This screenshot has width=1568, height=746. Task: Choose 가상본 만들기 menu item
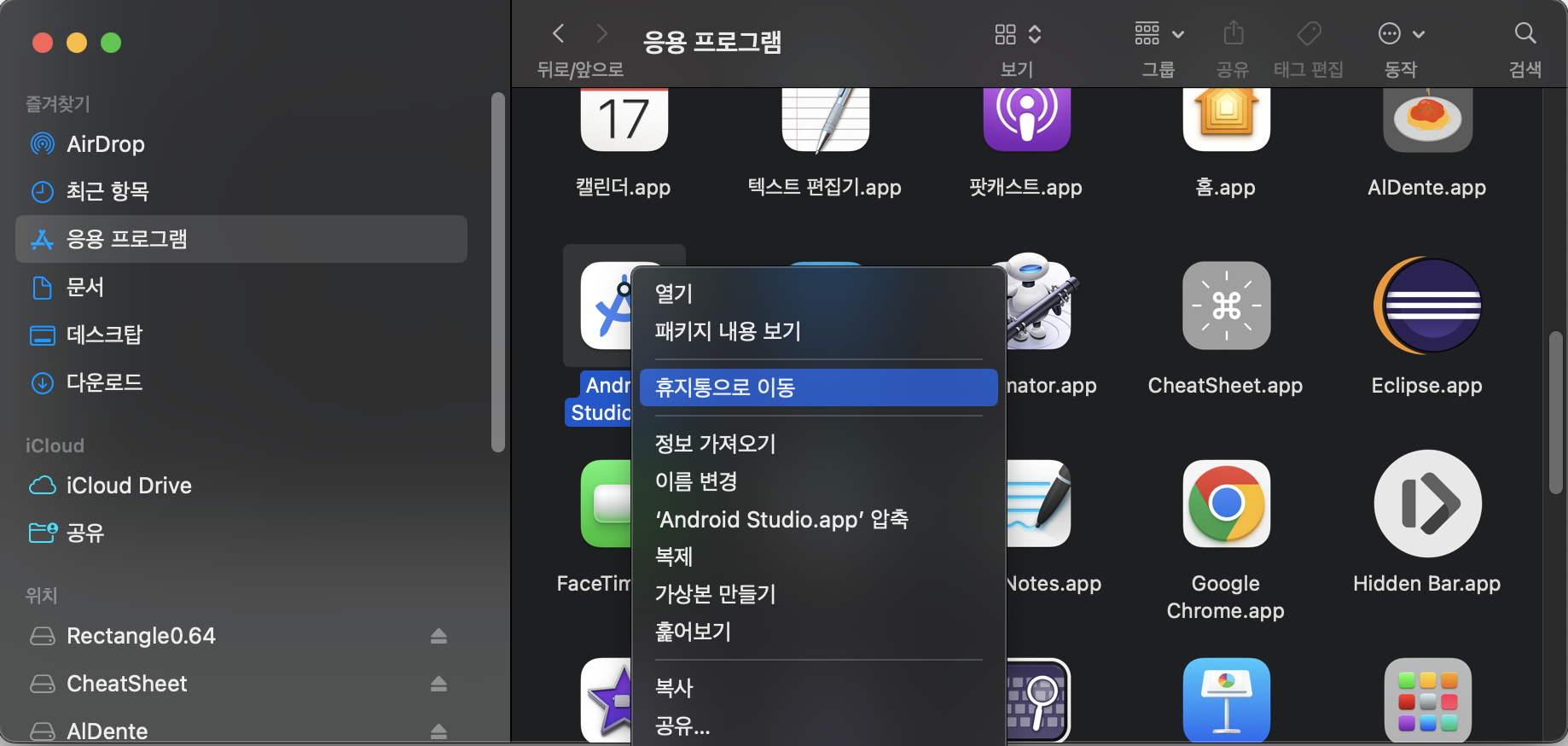pyautogui.click(x=819, y=594)
